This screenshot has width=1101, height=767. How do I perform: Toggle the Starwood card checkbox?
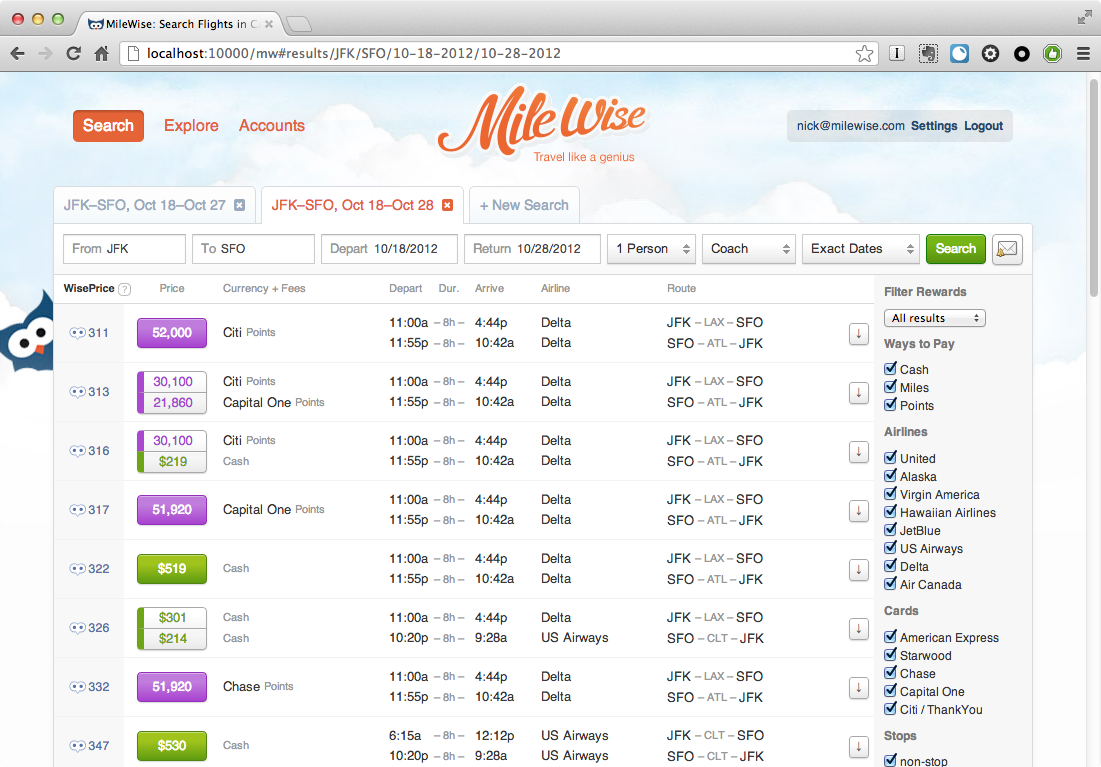[890, 655]
